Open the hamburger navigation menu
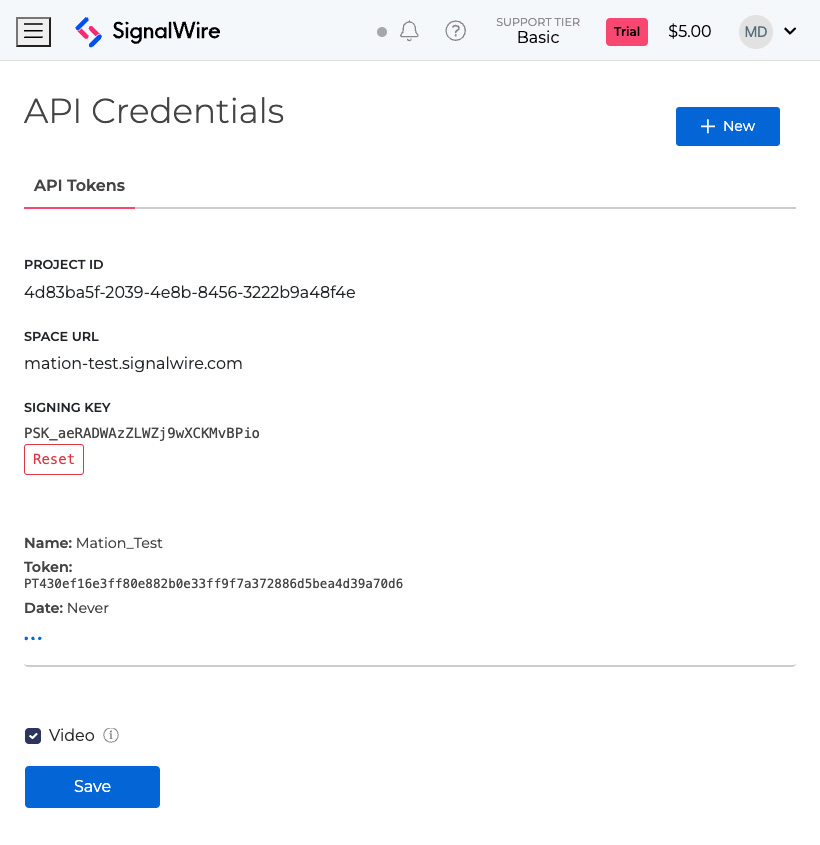 [x=33, y=32]
